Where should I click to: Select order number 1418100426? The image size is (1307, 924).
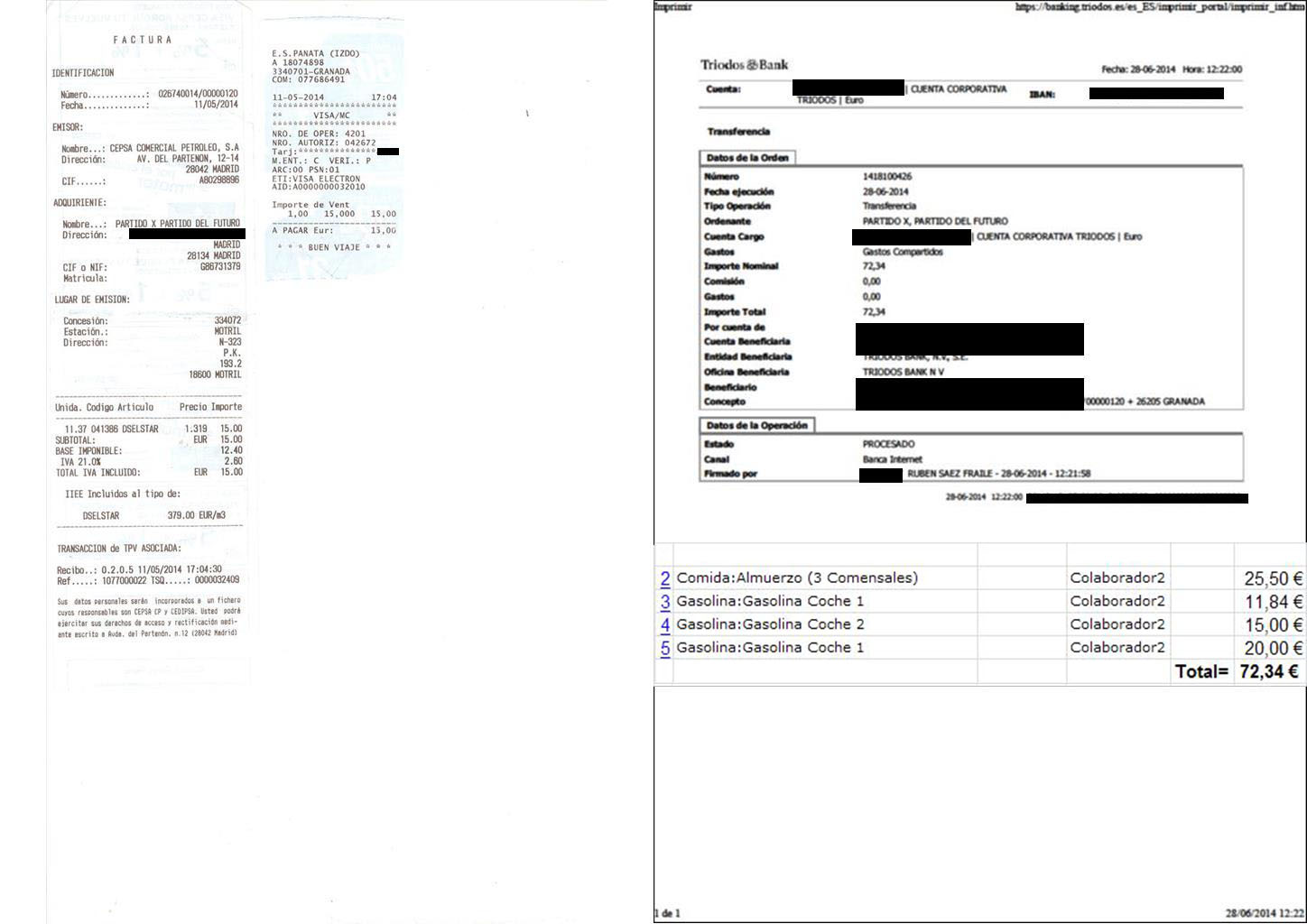pos(887,177)
